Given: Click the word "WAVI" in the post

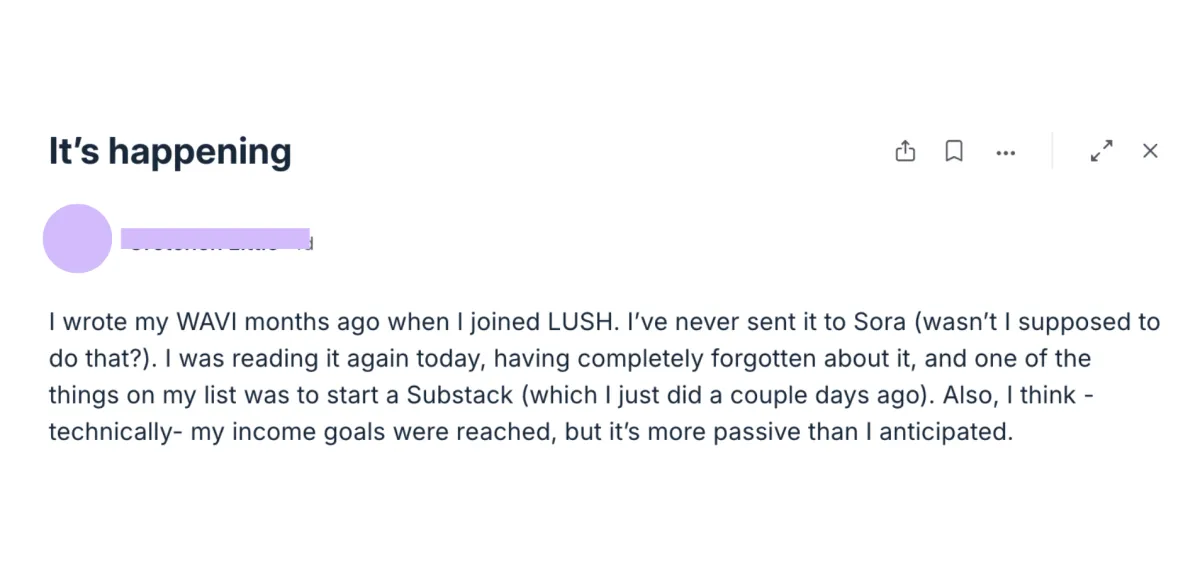Looking at the screenshot, I should point(205,323).
